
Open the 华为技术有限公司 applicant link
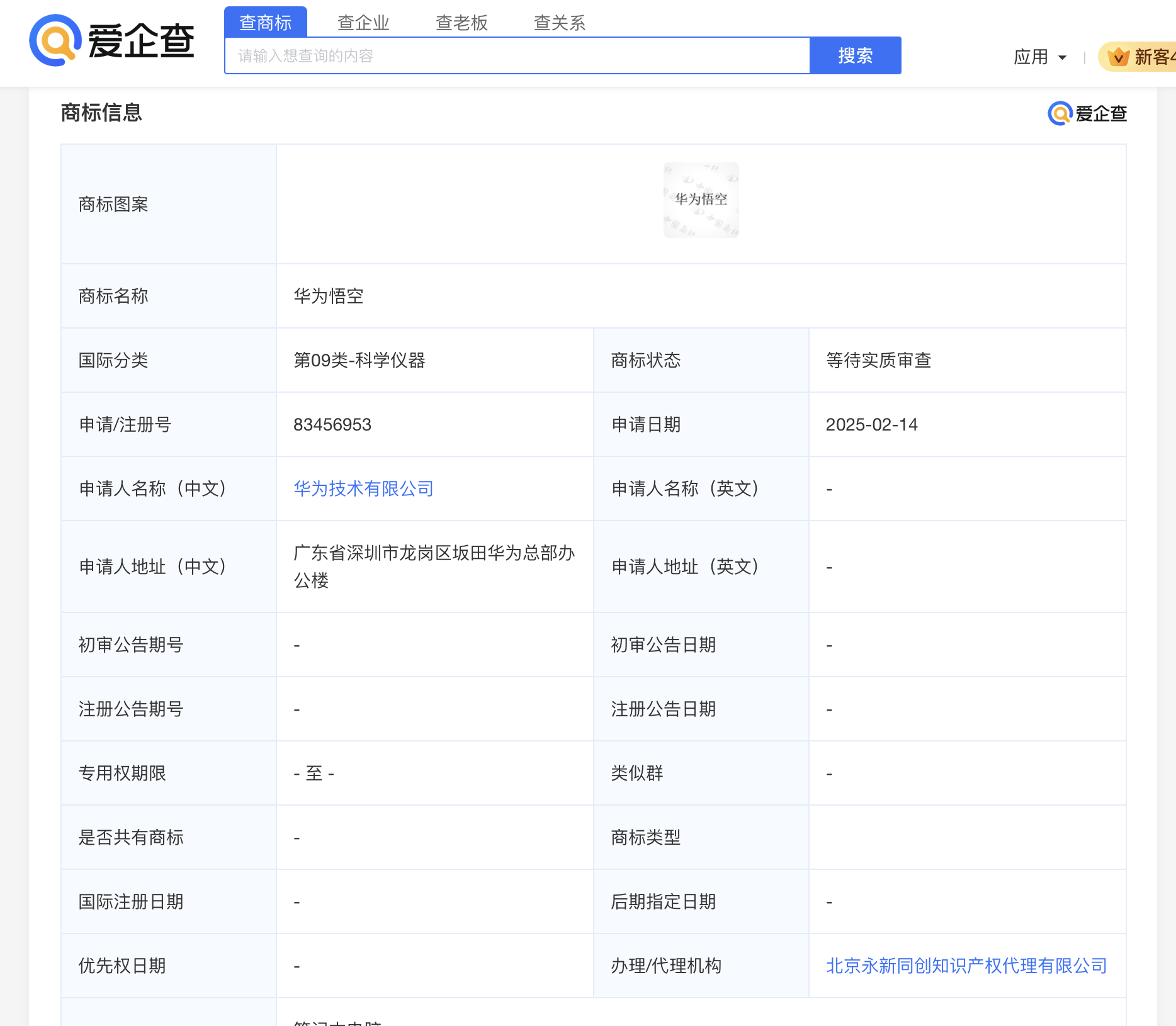point(363,488)
